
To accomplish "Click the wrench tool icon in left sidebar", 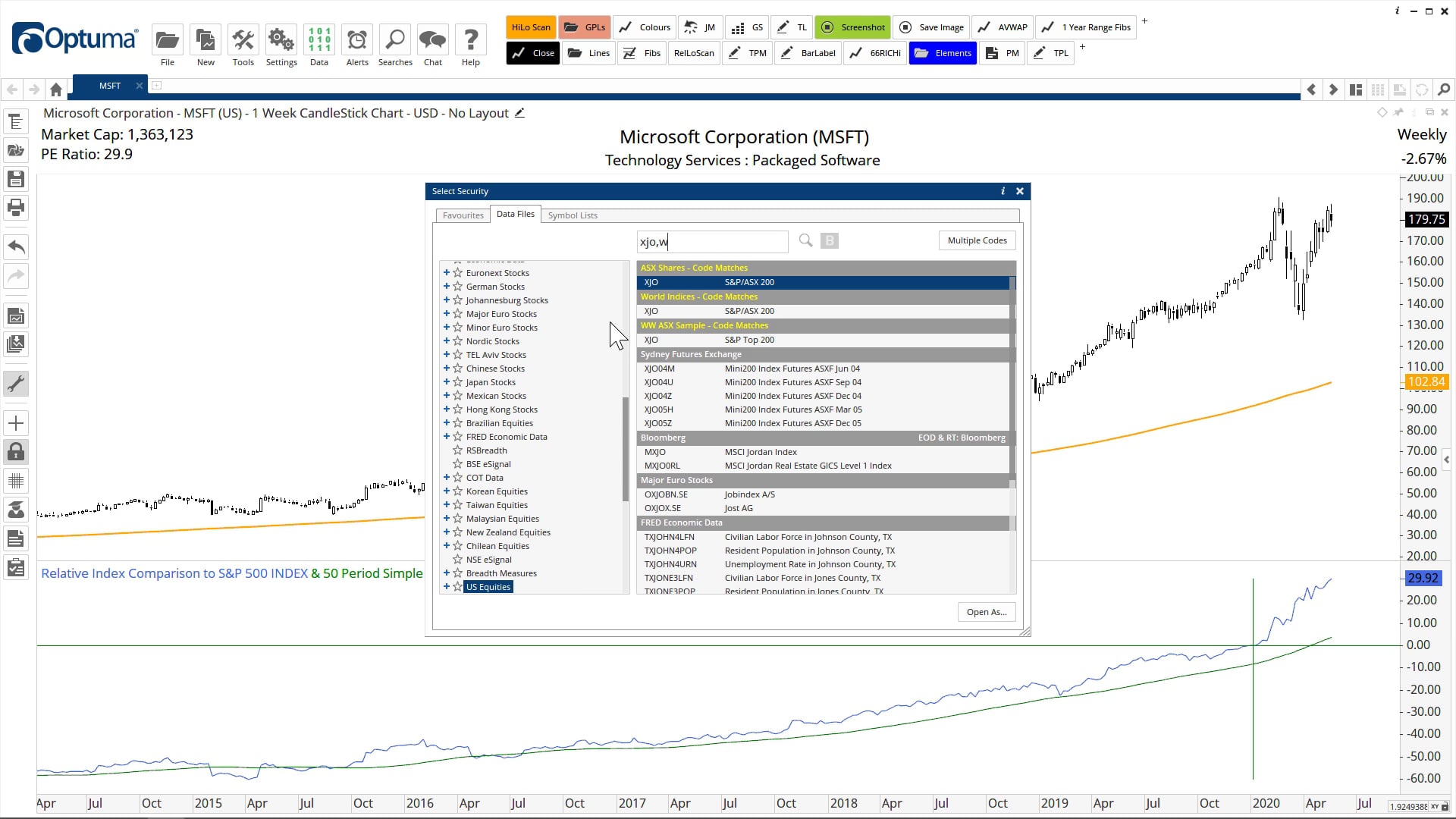I will click(x=16, y=384).
